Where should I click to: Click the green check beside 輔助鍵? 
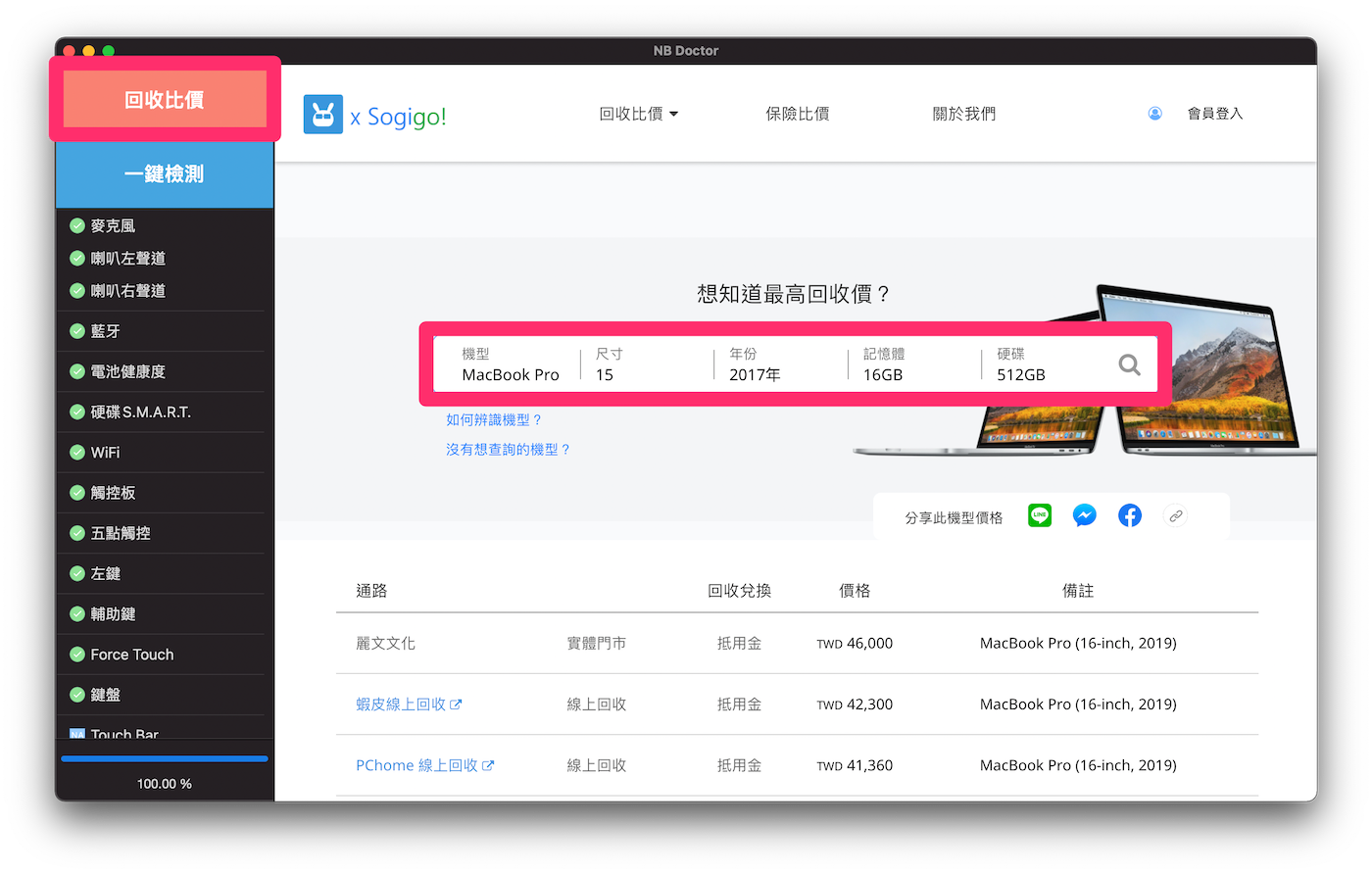[77, 614]
